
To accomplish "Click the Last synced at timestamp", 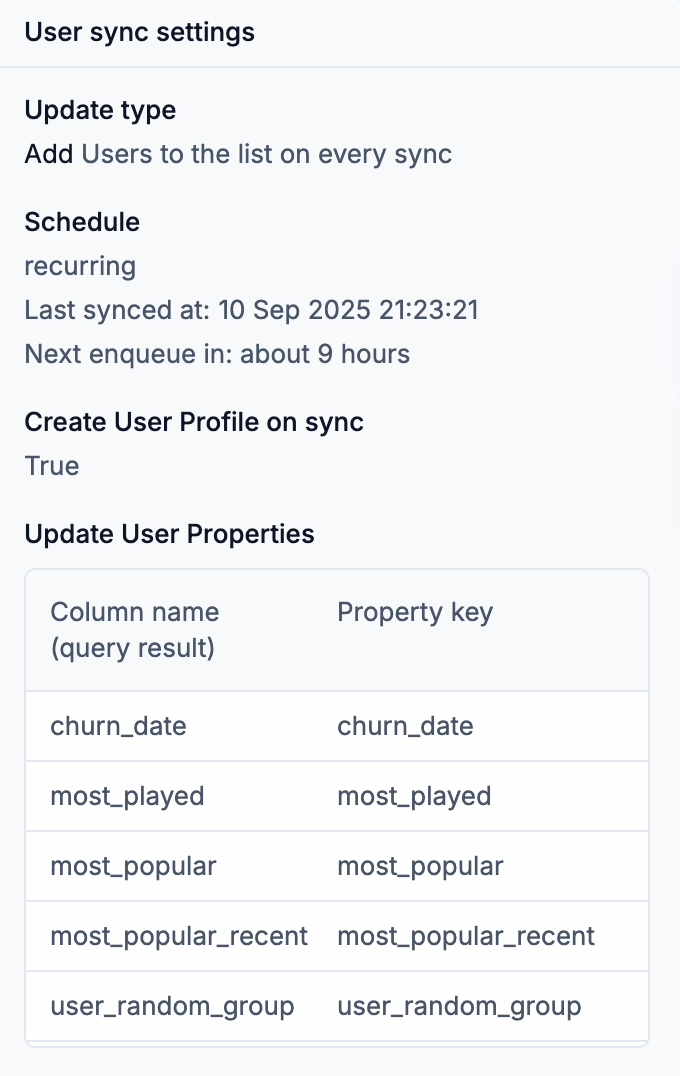I will click(251, 310).
